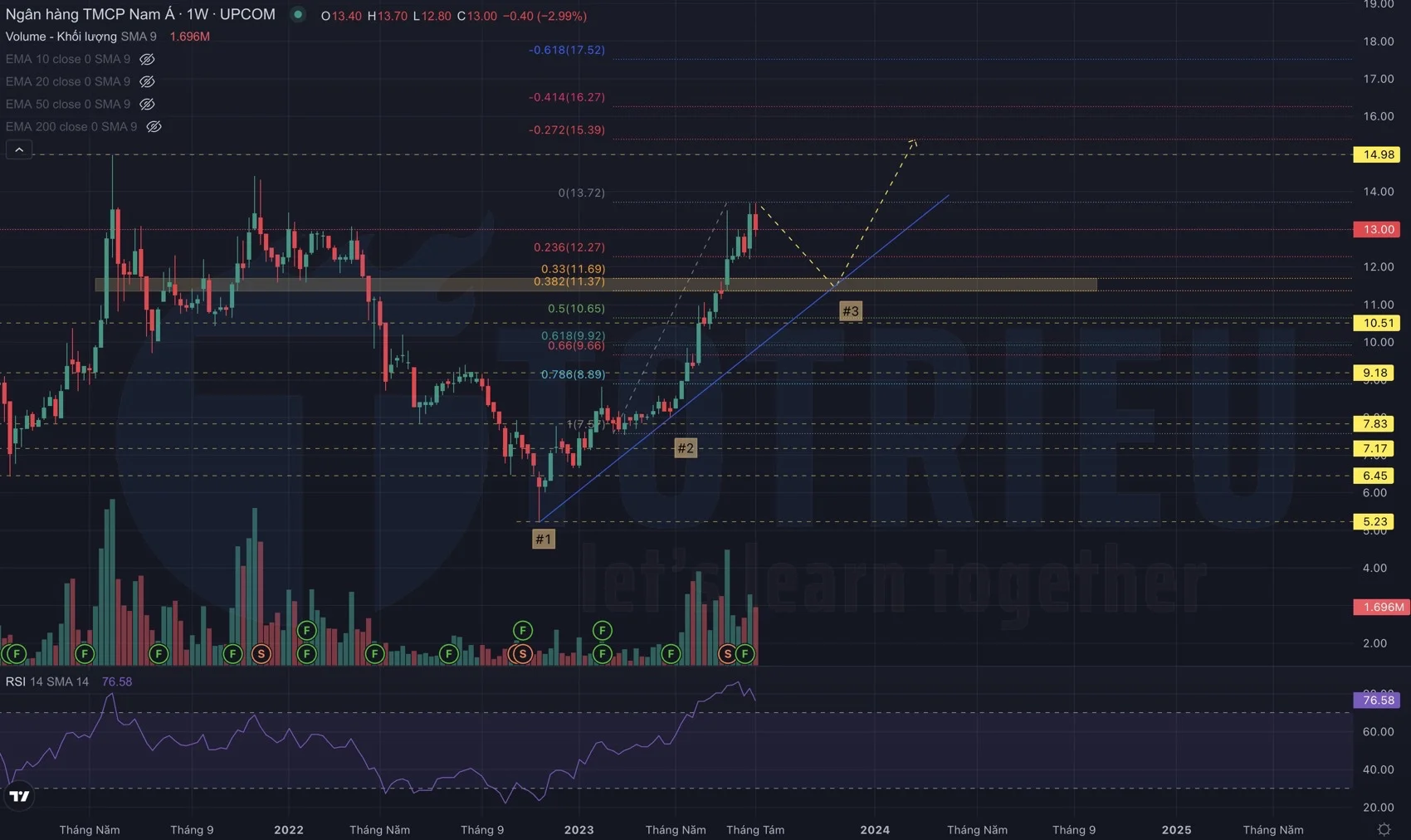1411x840 pixels.
Task: Select the EMA 200 close 0 SMA 9 legend
Action: (71, 126)
